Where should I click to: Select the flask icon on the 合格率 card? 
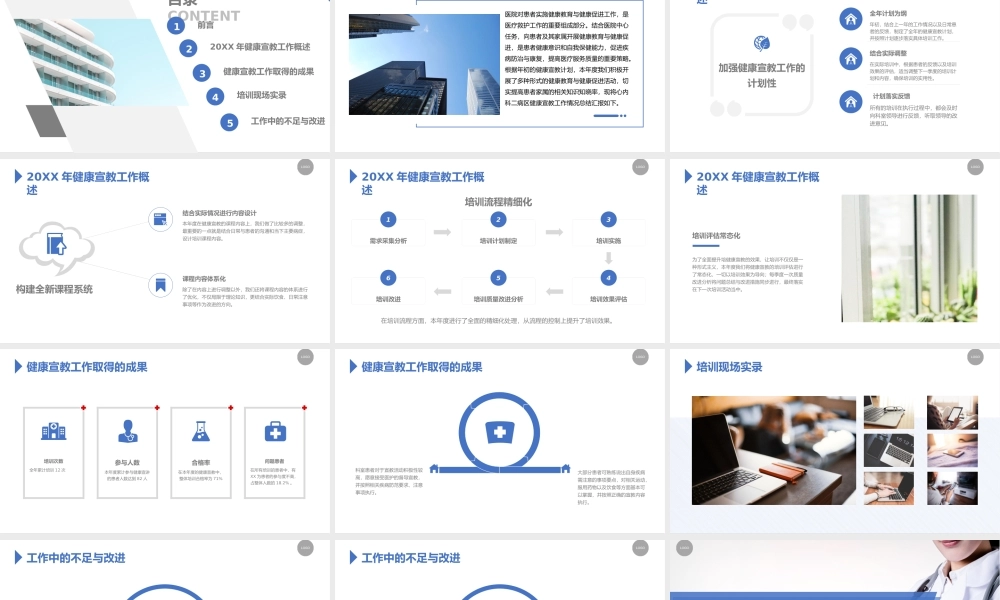(200, 431)
